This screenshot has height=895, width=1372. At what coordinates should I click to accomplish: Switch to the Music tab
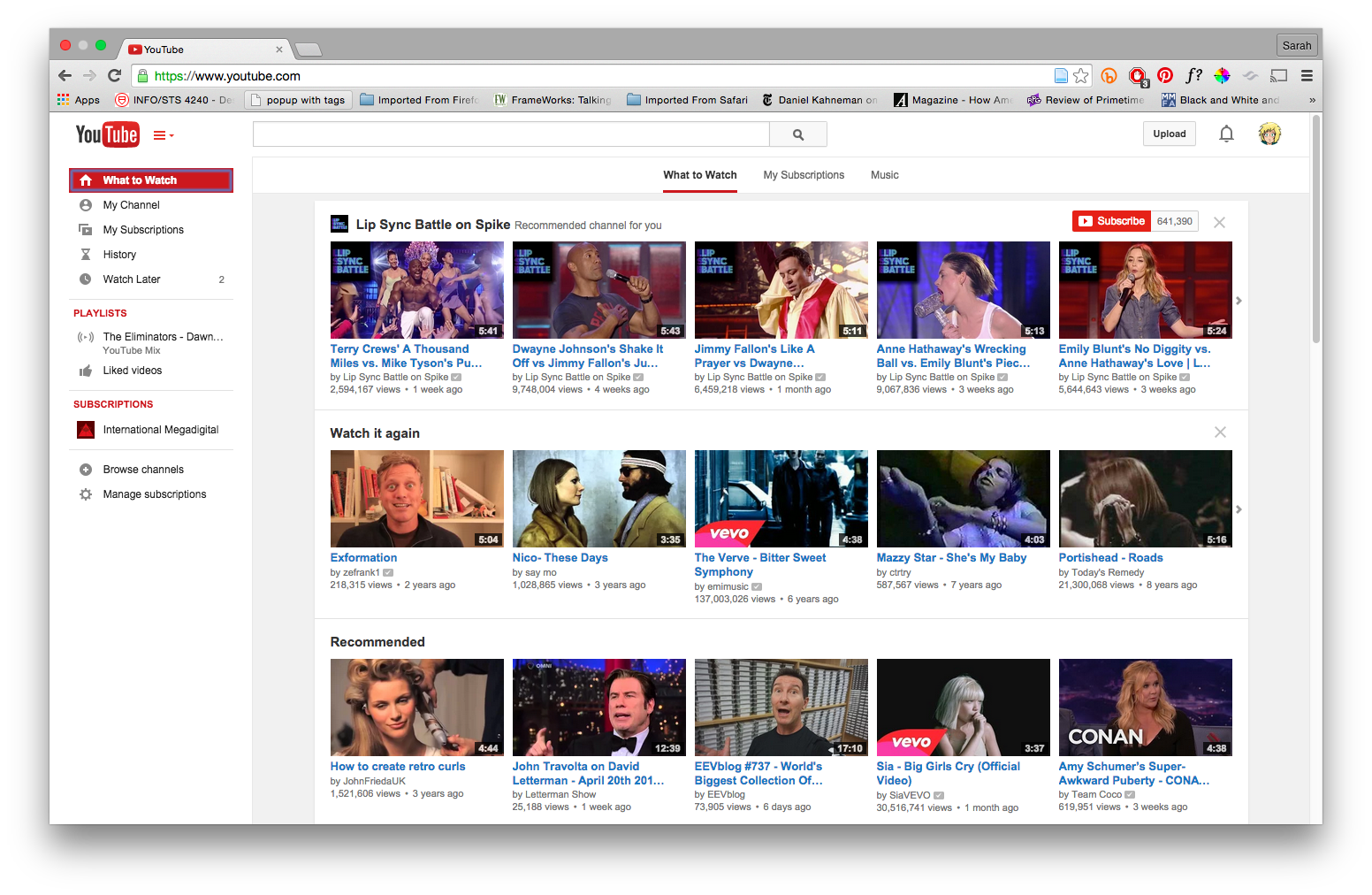point(884,175)
